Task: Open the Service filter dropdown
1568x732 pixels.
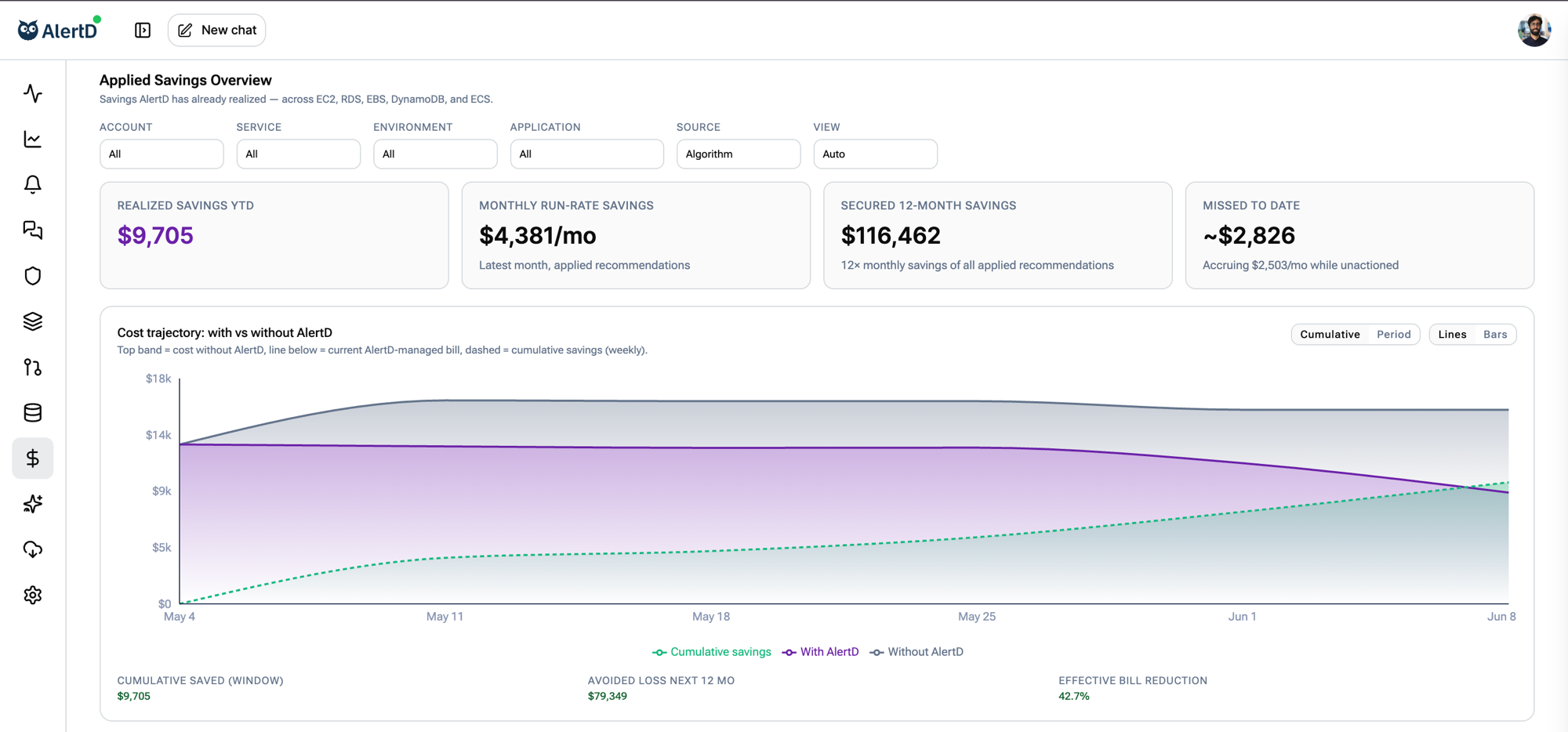Action: (299, 154)
